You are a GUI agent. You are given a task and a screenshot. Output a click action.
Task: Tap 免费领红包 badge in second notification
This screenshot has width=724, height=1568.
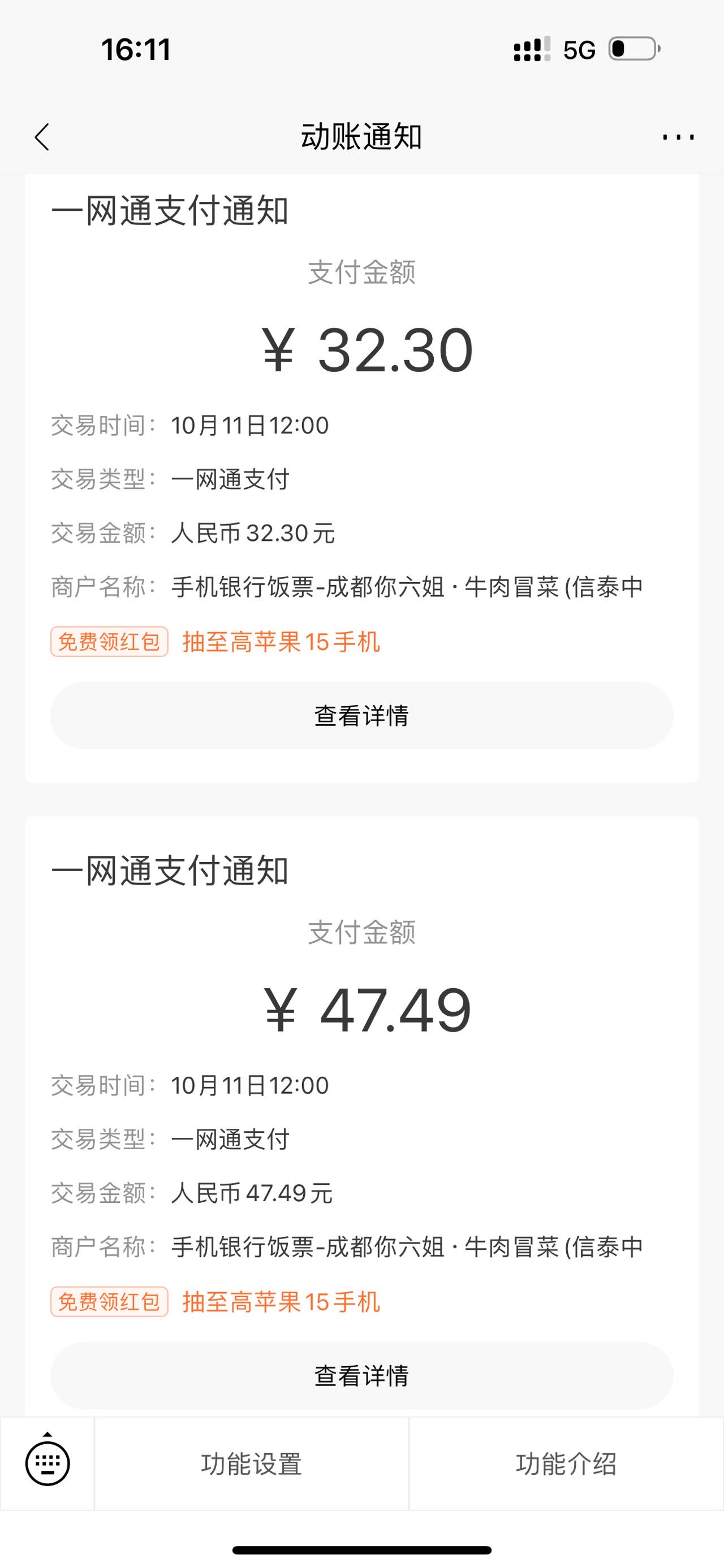pyautogui.click(x=109, y=1301)
